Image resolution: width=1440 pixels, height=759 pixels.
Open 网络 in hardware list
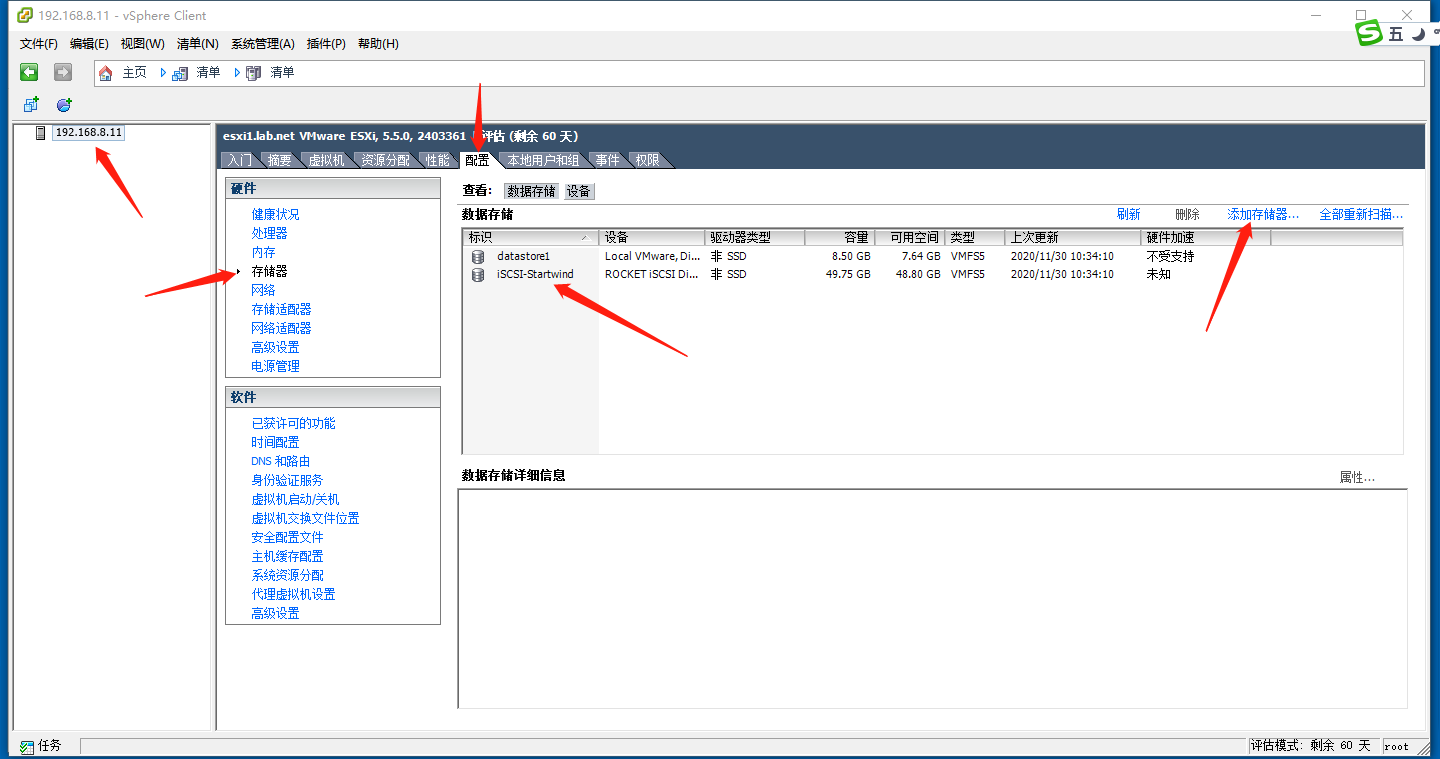pyautogui.click(x=263, y=290)
